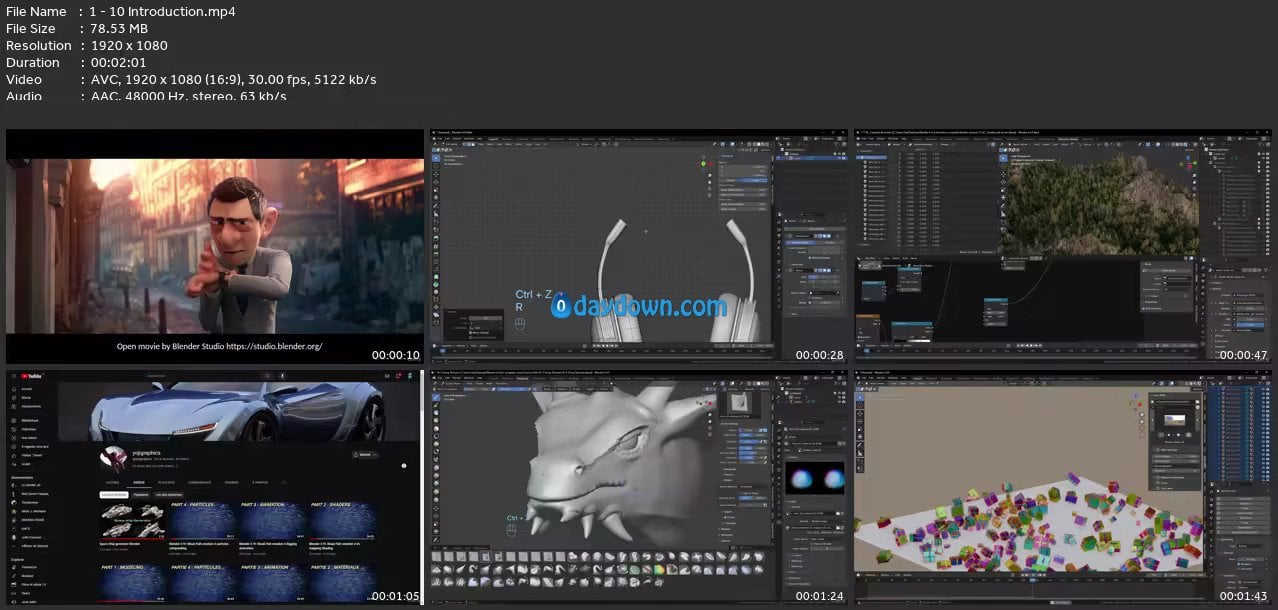Open the PART 2 : SHADERS video
This screenshot has width=1278, height=610.
[x=342, y=521]
